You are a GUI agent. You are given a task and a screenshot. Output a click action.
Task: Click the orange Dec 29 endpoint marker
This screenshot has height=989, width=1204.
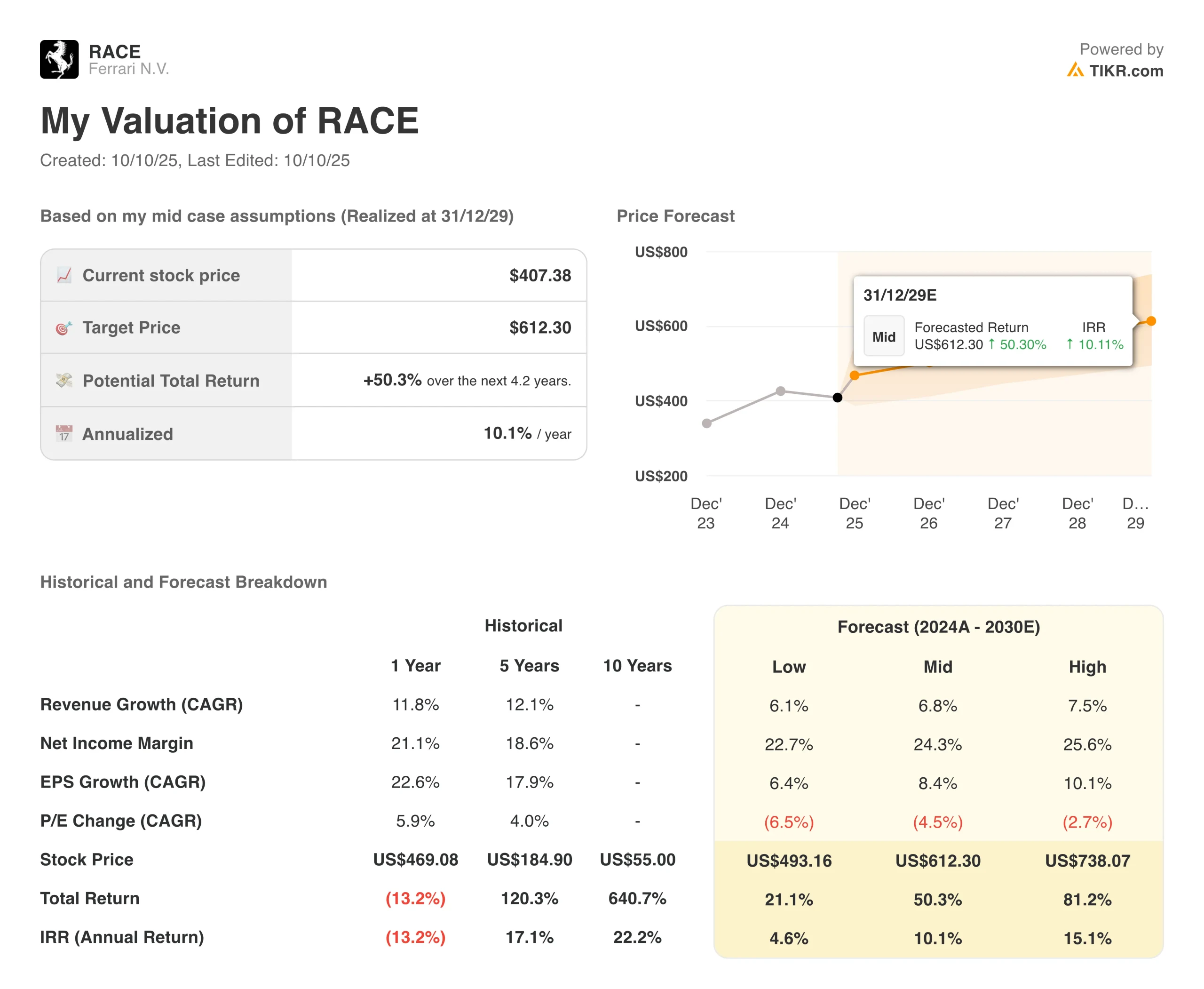point(1151,321)
